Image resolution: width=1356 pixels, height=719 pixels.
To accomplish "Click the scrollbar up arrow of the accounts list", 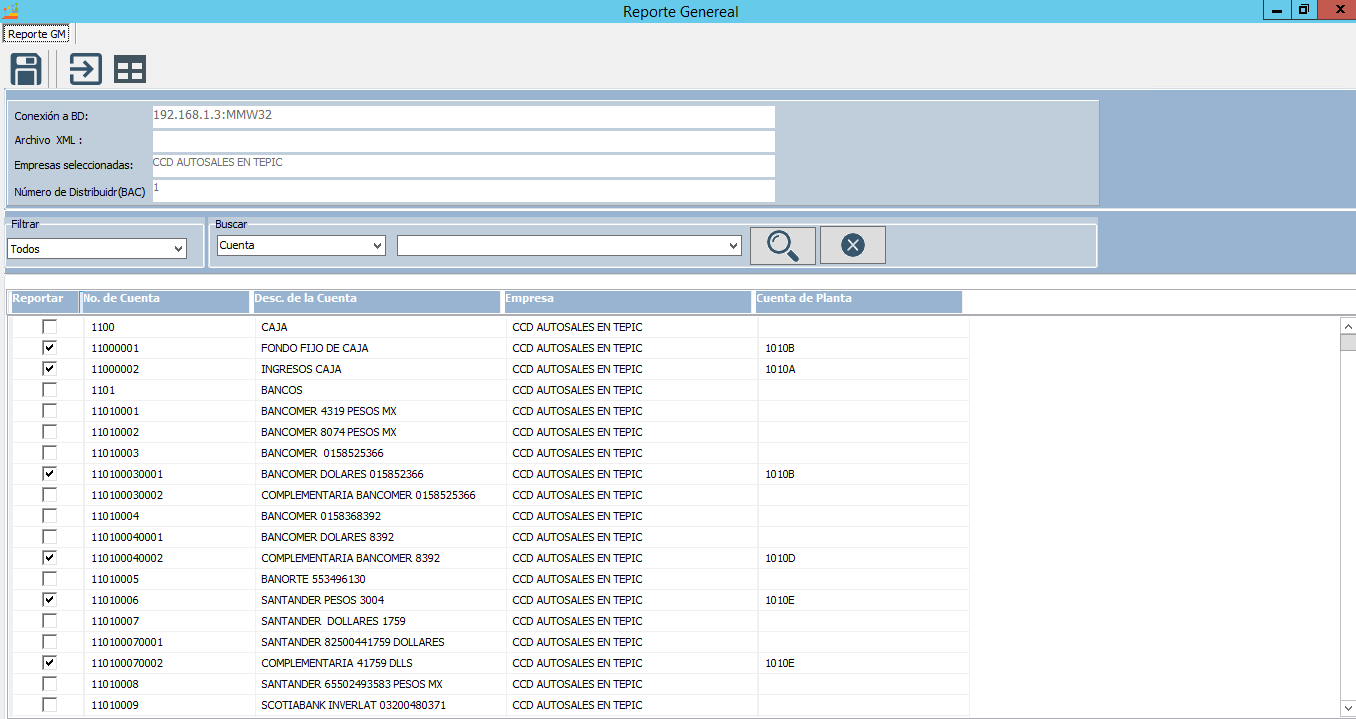I will 1348,326.
